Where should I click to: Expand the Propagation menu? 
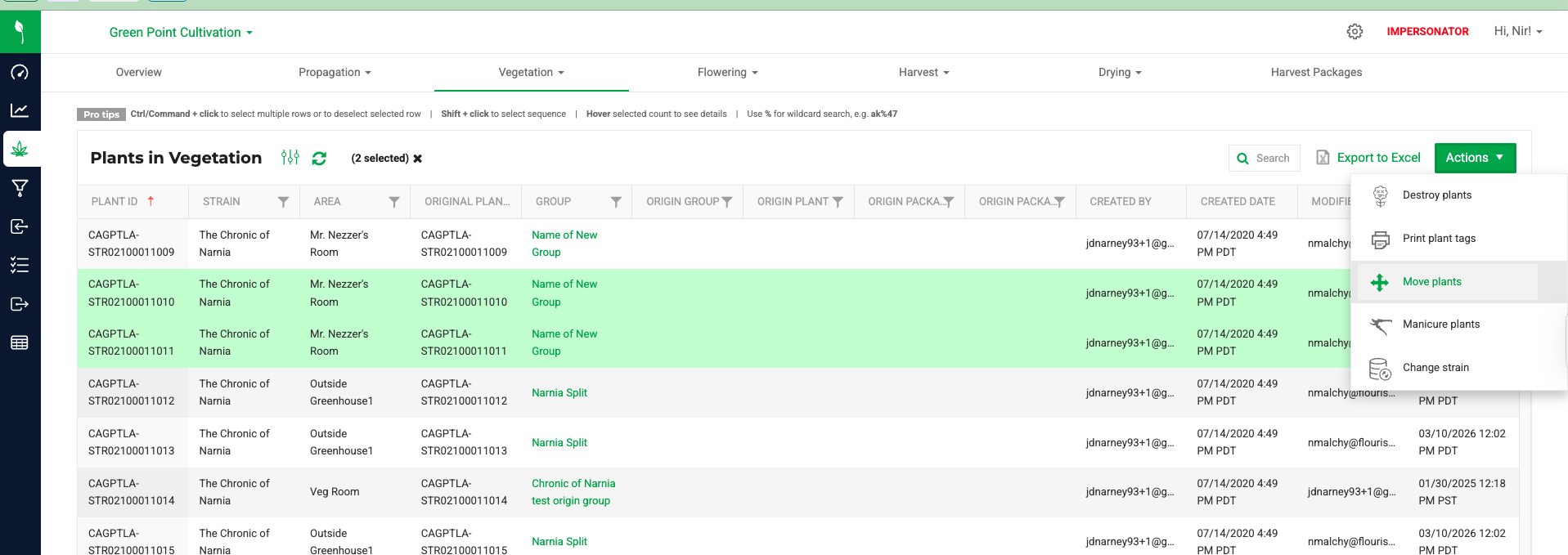335,73
